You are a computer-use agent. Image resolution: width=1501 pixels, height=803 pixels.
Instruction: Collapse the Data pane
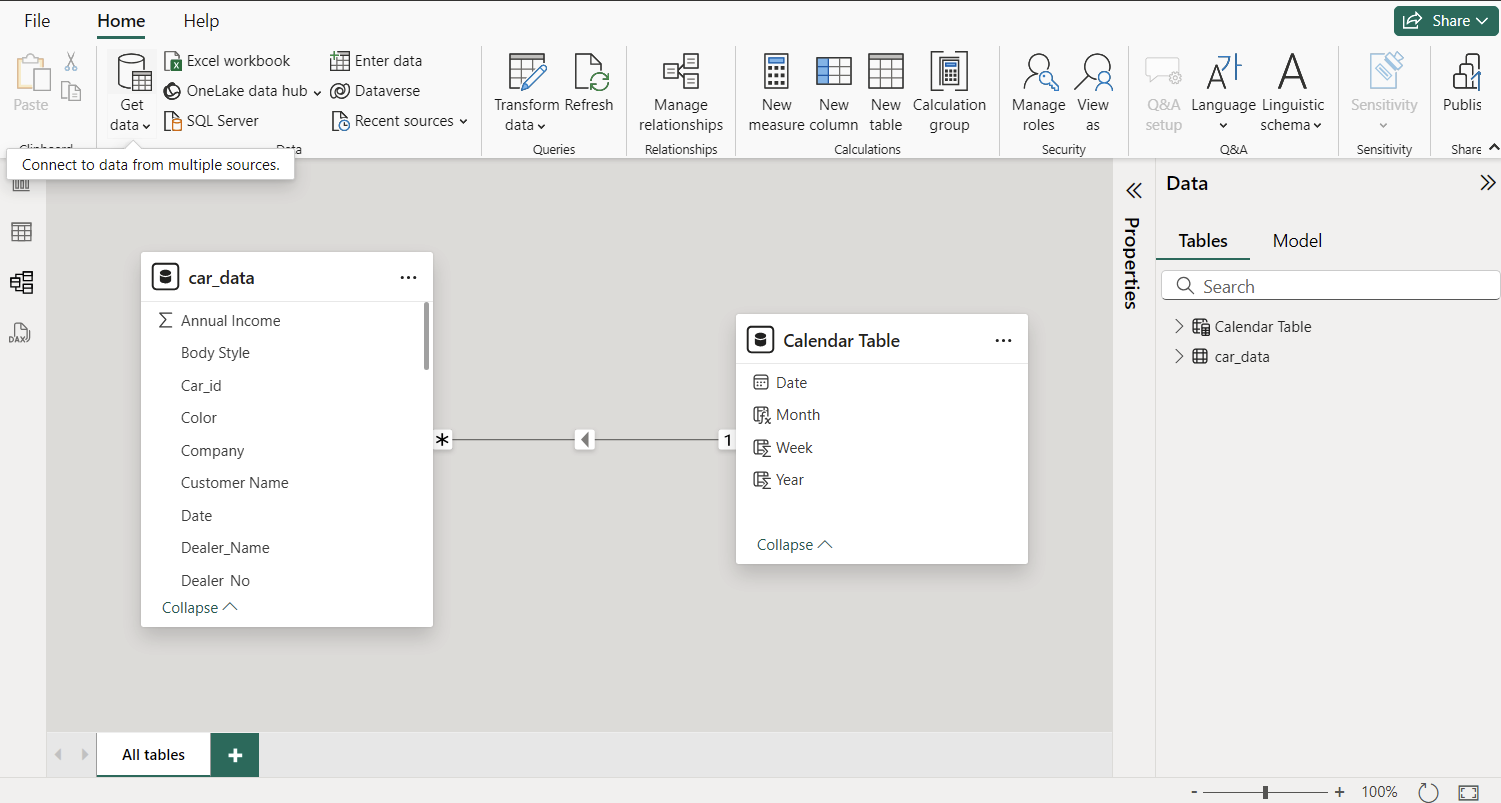coord(1487,183)
